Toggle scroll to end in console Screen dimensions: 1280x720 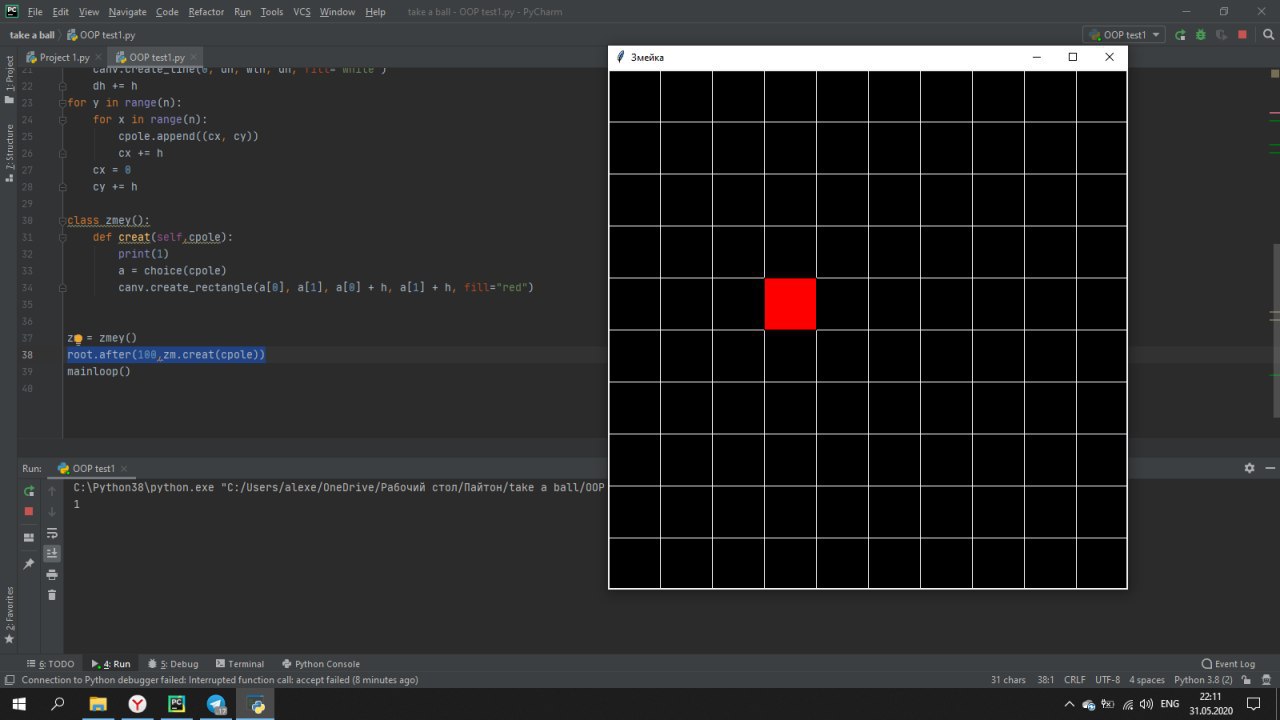52,553
